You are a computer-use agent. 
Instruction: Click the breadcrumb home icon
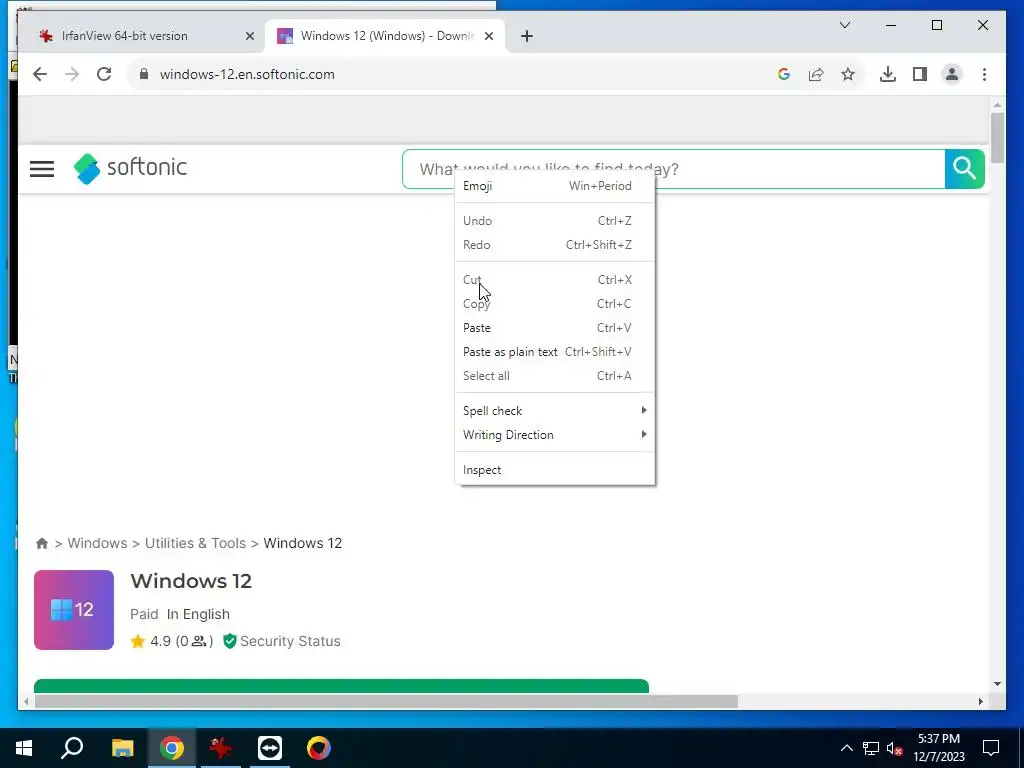click(x=42, y=543)
